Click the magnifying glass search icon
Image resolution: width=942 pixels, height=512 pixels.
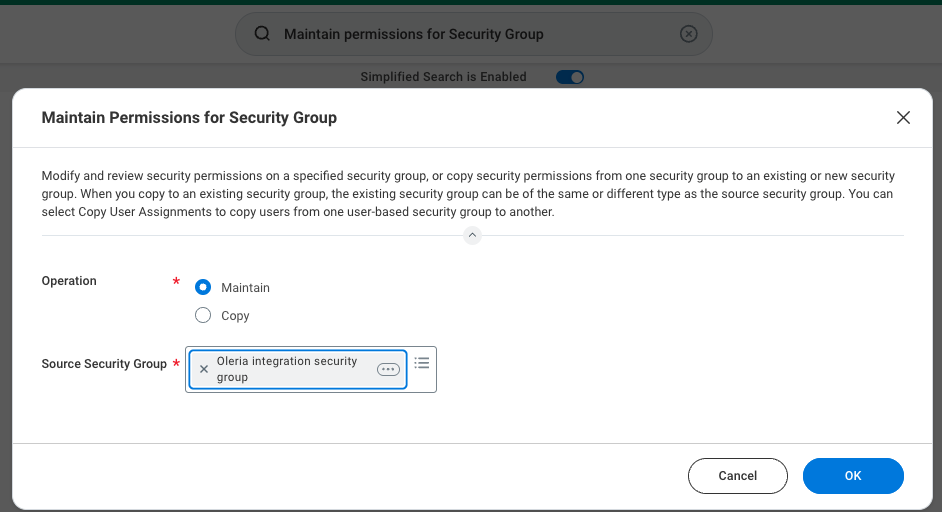click(262, 34)
